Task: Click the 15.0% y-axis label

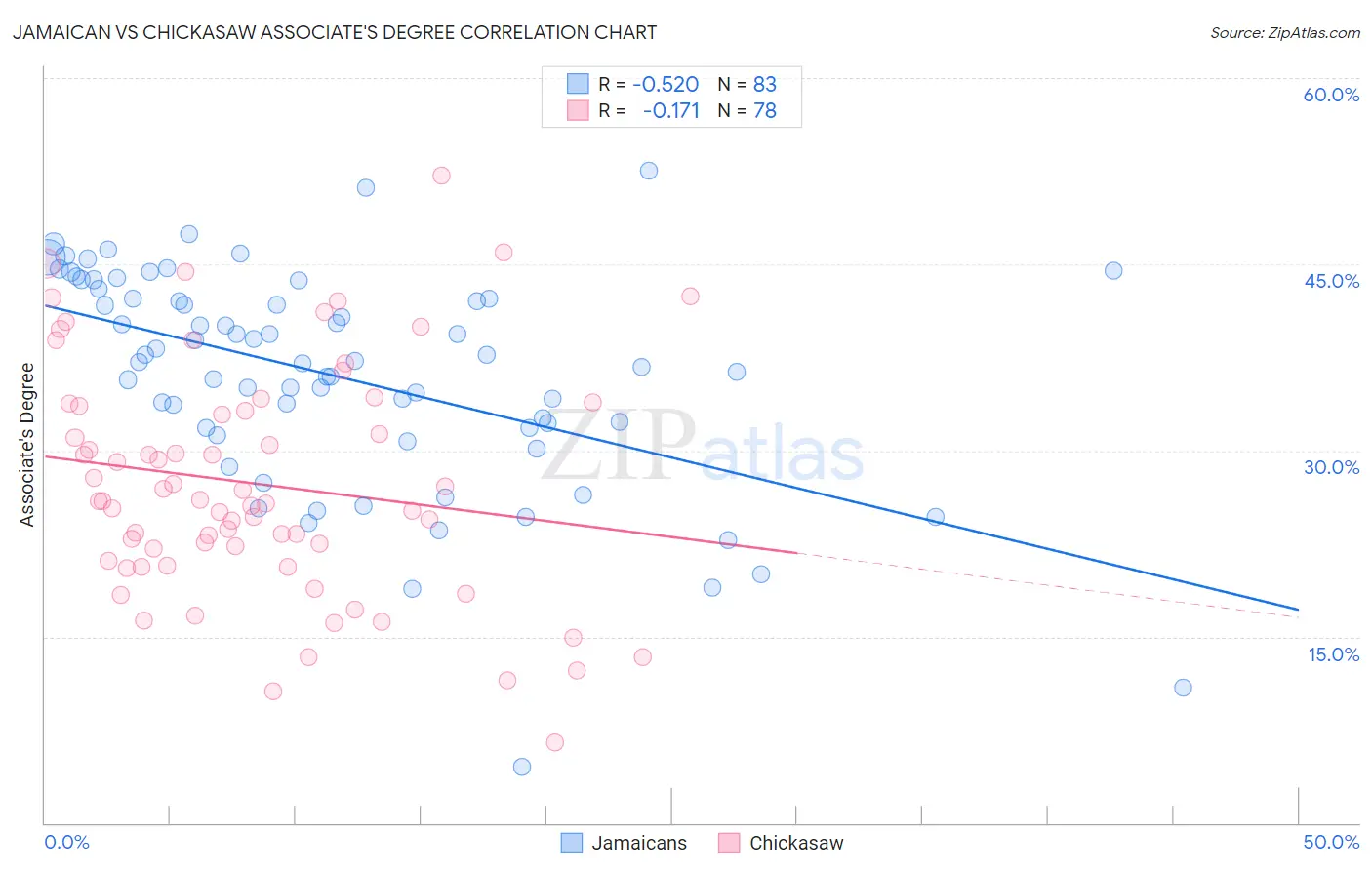Action: (1333, 654)
